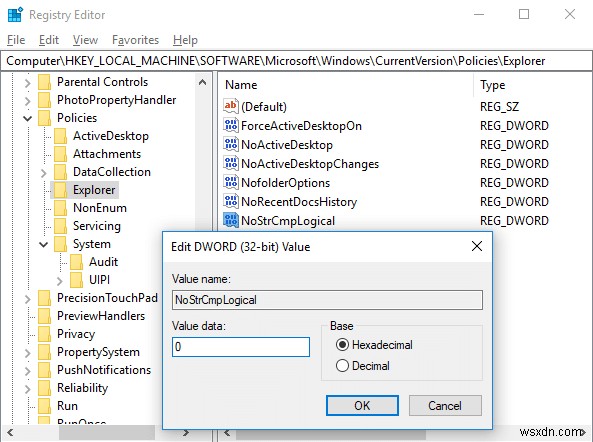
Task: Click the Explorer folder icon in tree
Action: [61, 190]
